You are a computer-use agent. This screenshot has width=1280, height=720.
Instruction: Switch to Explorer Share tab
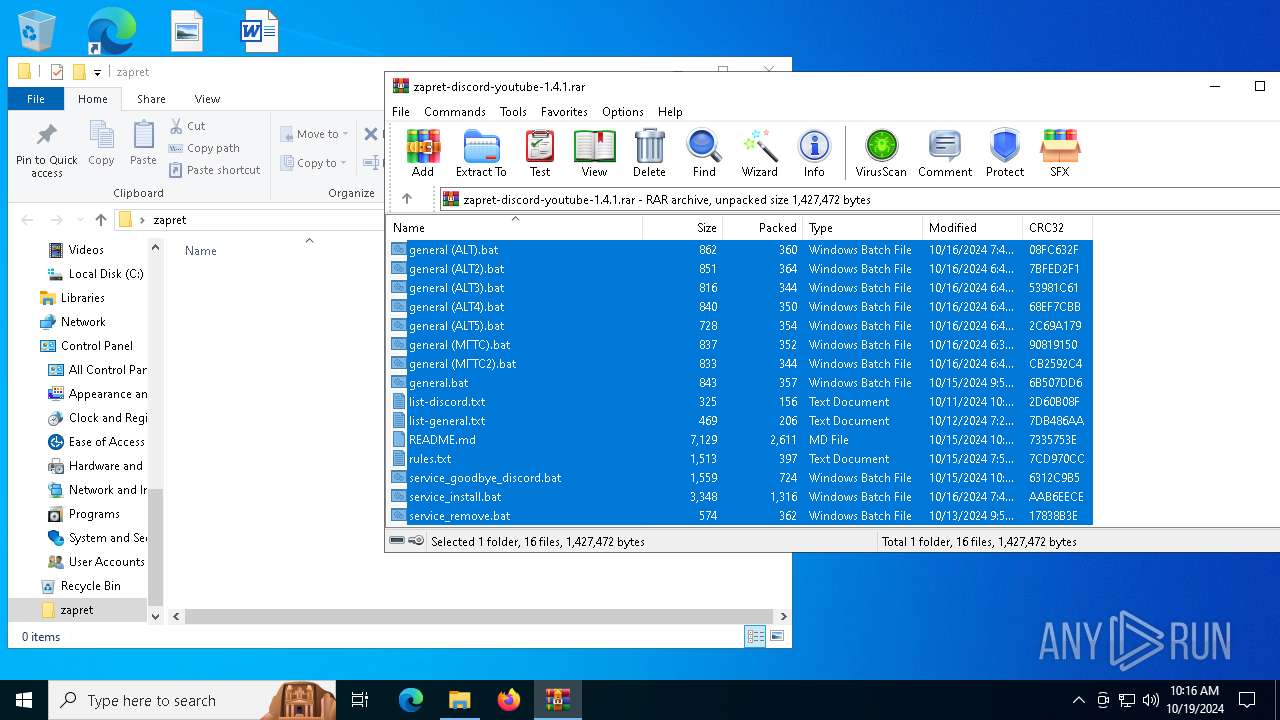[x=151, y=99]
